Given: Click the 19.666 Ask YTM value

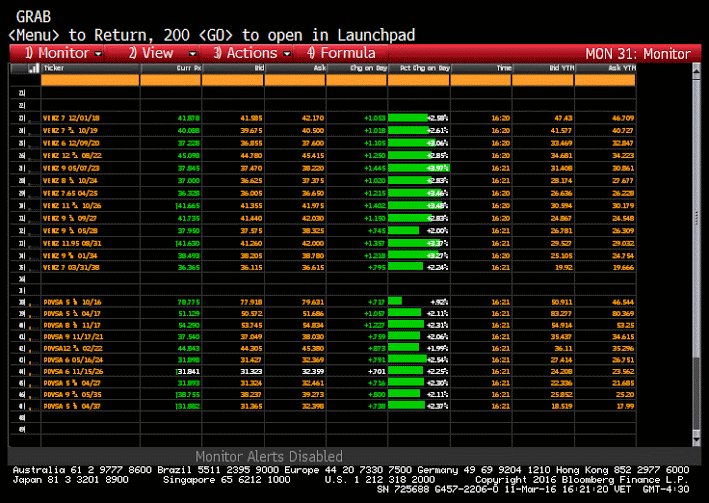Looking at the screenshot, I should pyautogui.click(x=623, y=267).
